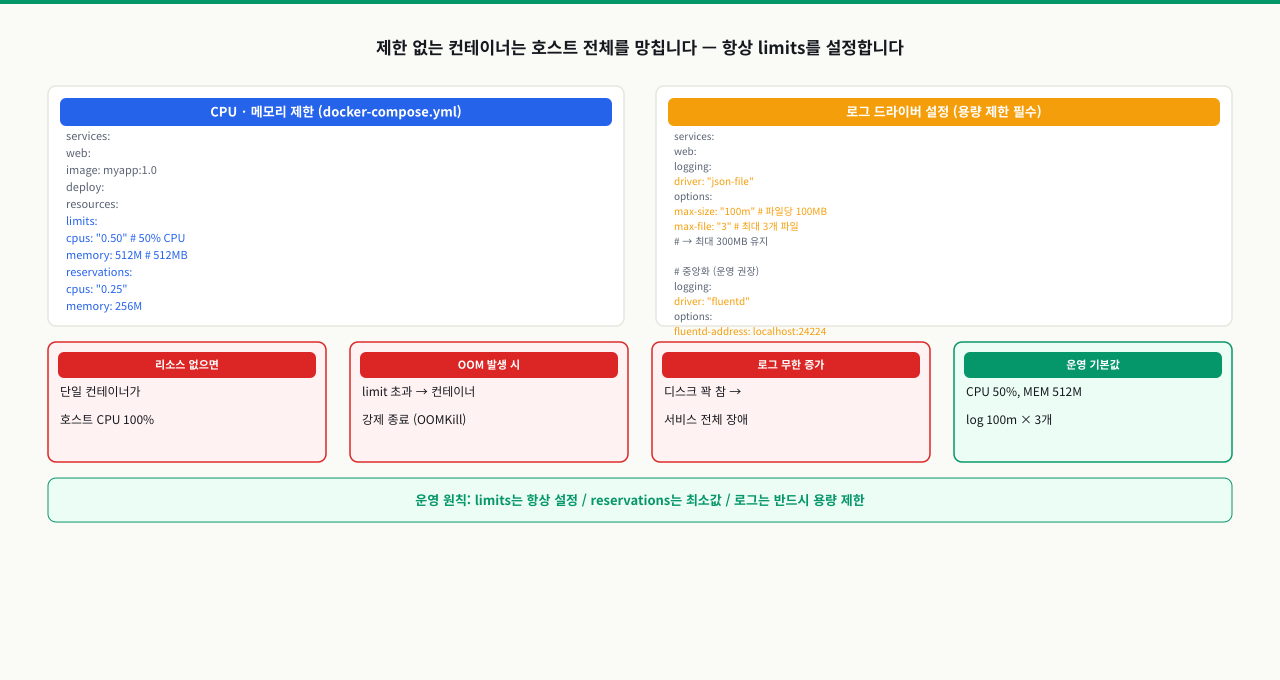Select the 'limit 초과 → 컨테이너' text

point(419,391)
